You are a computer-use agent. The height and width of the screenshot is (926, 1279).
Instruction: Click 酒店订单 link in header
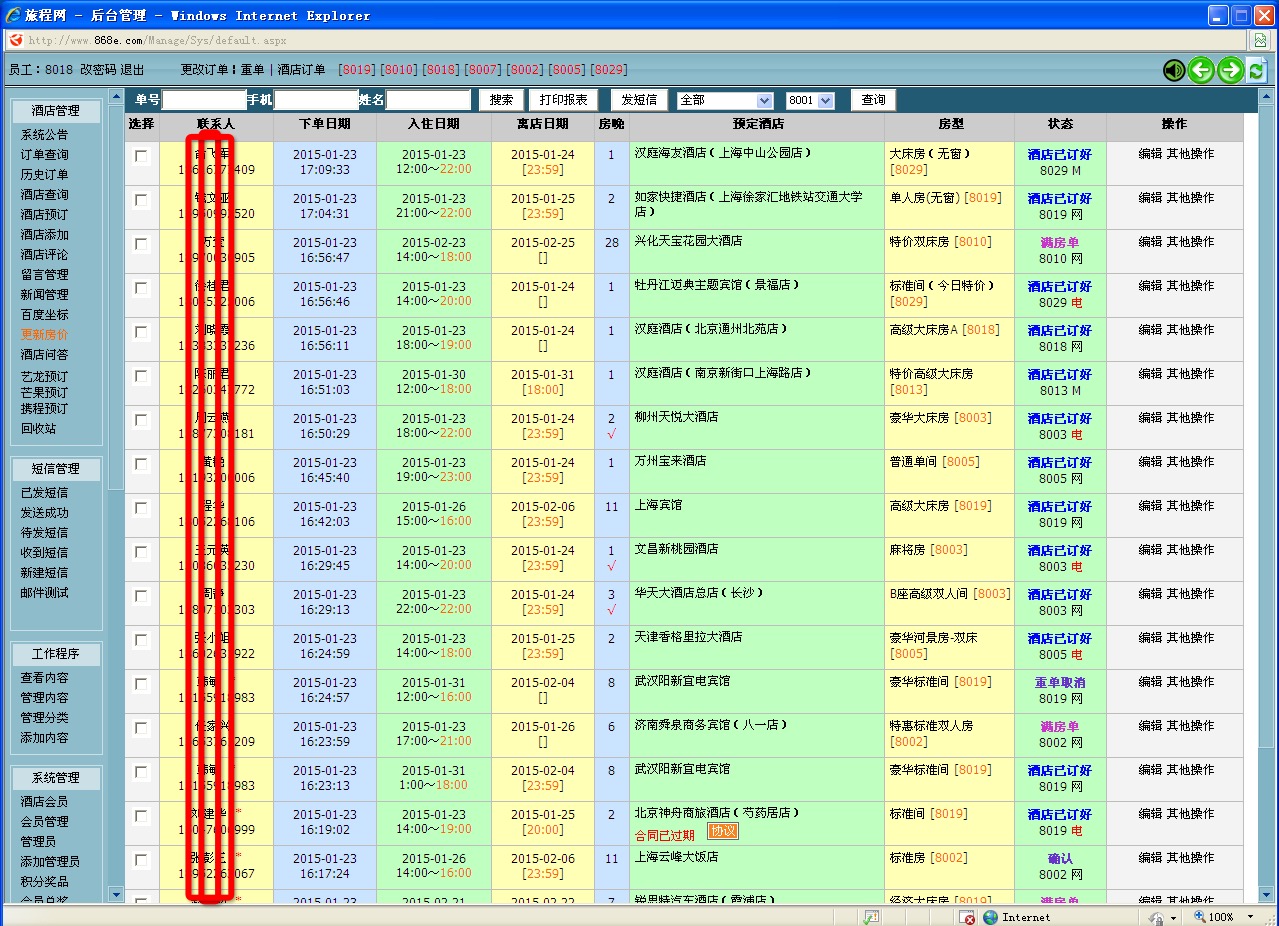click(x=302, y=70)
